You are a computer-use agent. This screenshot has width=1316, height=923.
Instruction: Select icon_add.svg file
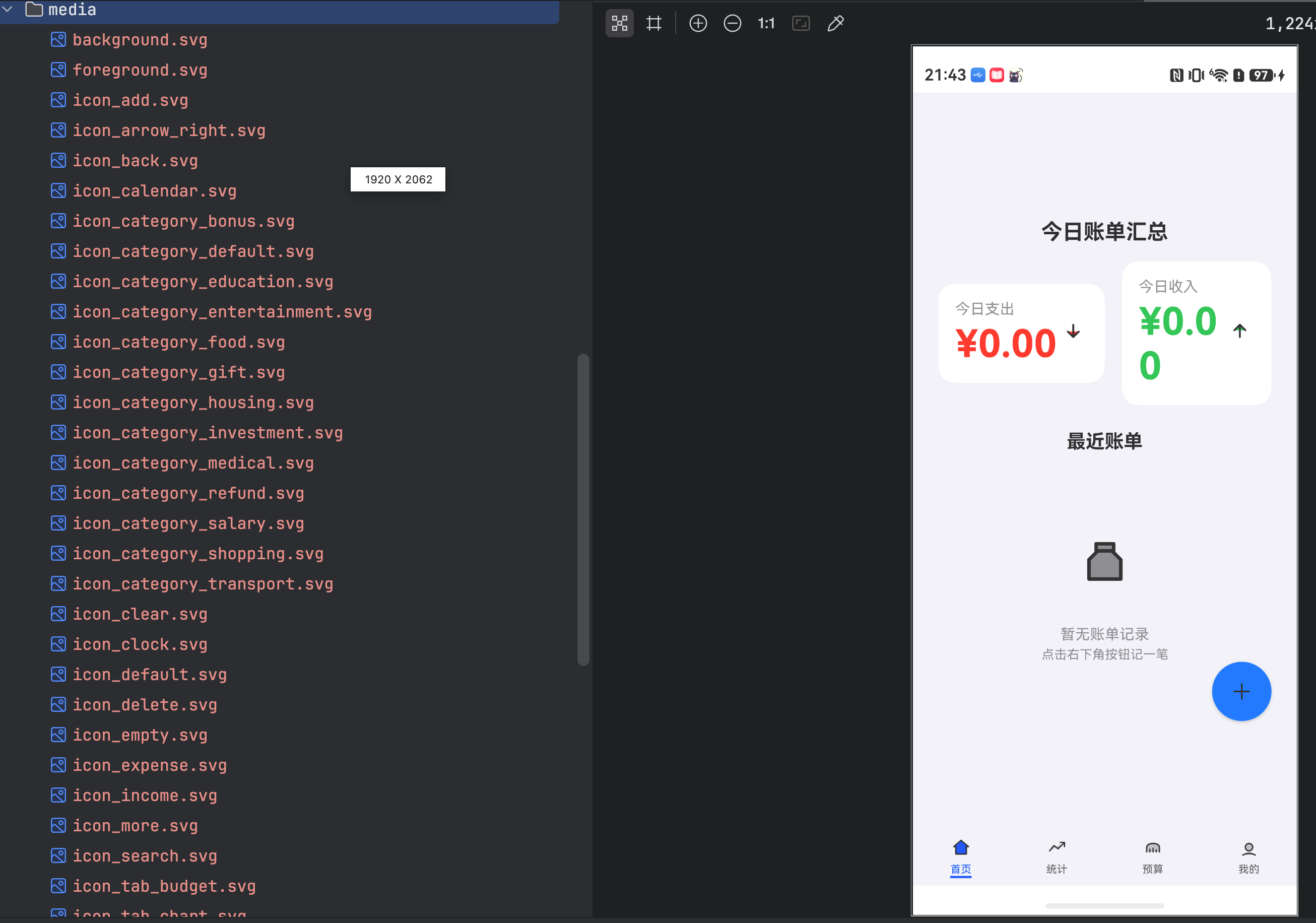[x=130, y=100]
